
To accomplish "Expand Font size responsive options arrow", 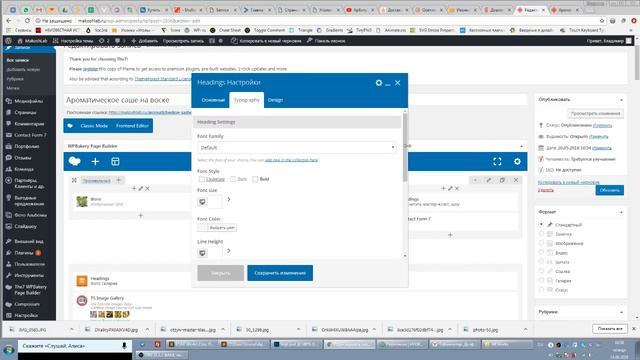I will [x=229, y=199].
